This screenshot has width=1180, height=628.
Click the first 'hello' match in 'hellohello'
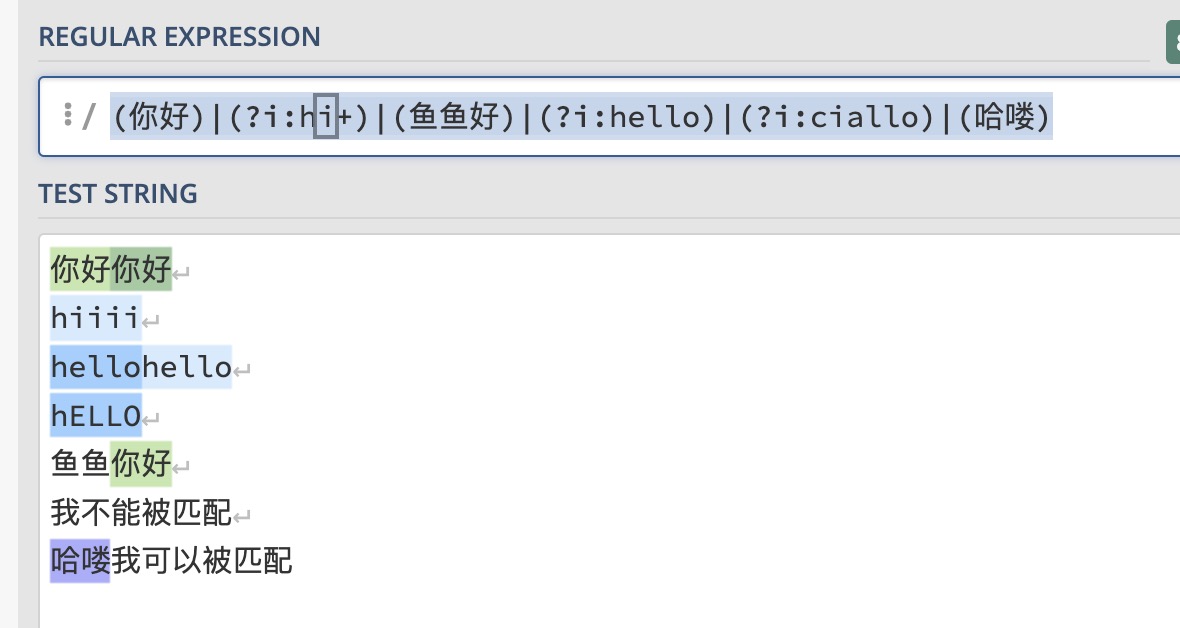coord(95,367)
